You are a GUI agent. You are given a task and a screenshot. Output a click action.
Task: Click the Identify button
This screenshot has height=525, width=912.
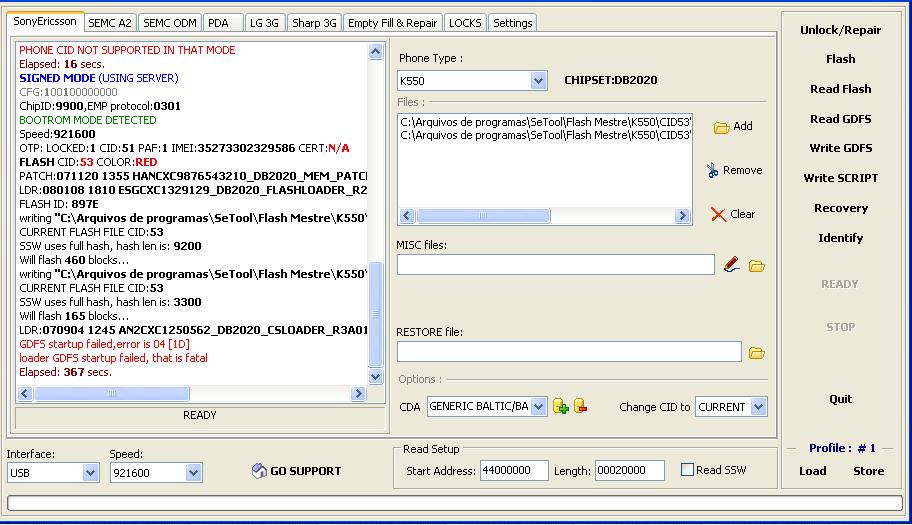tap(840, 238)
